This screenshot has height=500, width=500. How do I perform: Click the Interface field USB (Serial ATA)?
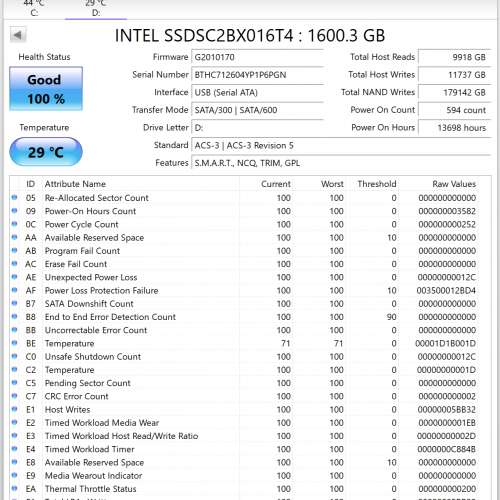click(257, 92)
